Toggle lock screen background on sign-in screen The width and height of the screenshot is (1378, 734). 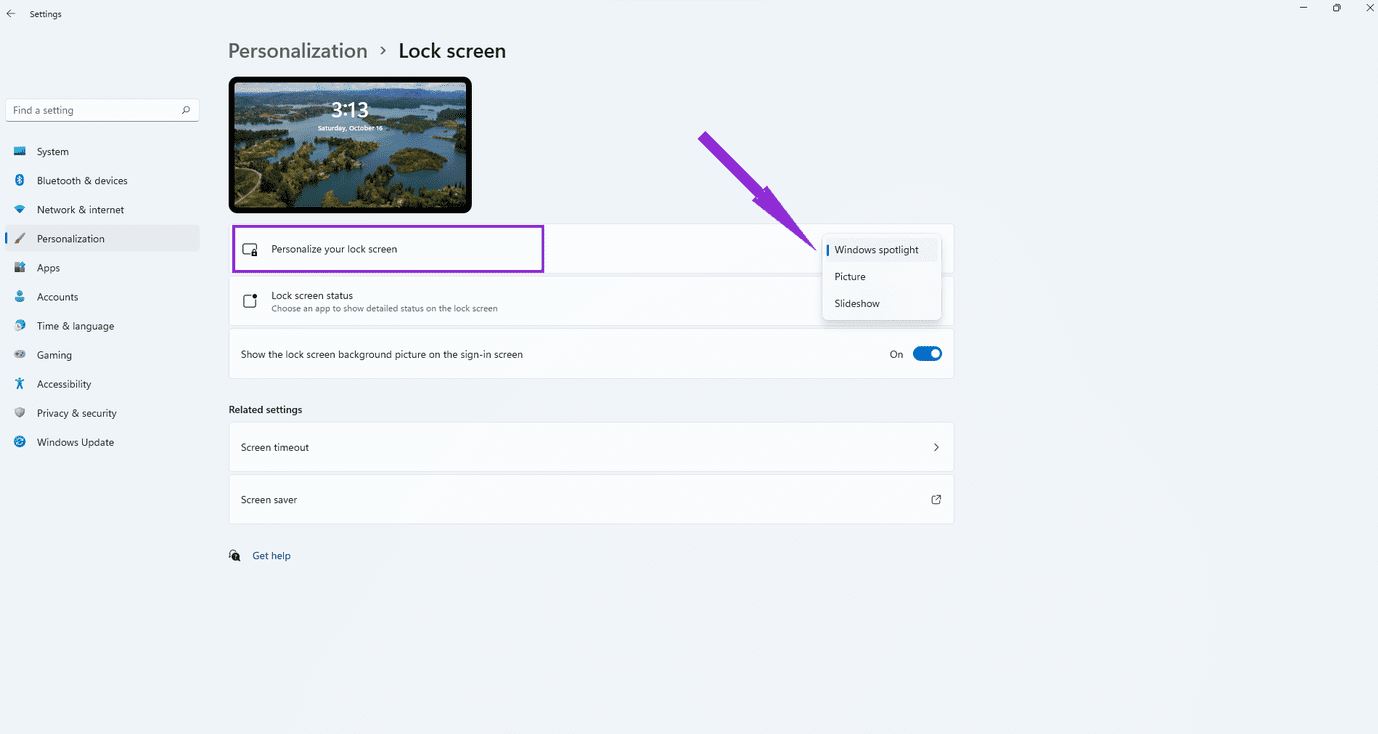(x=927, y=354)
